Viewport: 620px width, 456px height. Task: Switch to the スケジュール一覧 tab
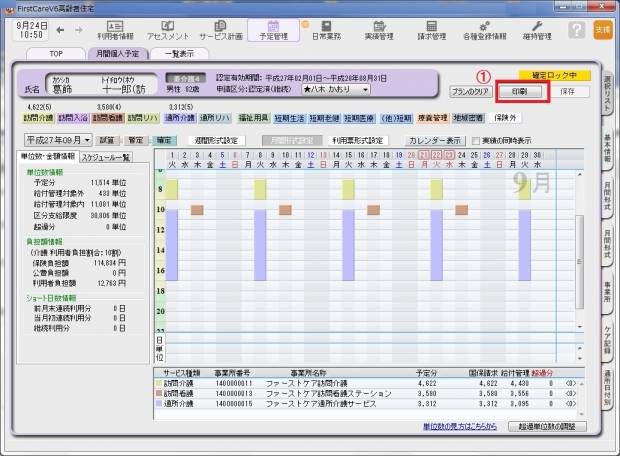click(x=106, y=157)
